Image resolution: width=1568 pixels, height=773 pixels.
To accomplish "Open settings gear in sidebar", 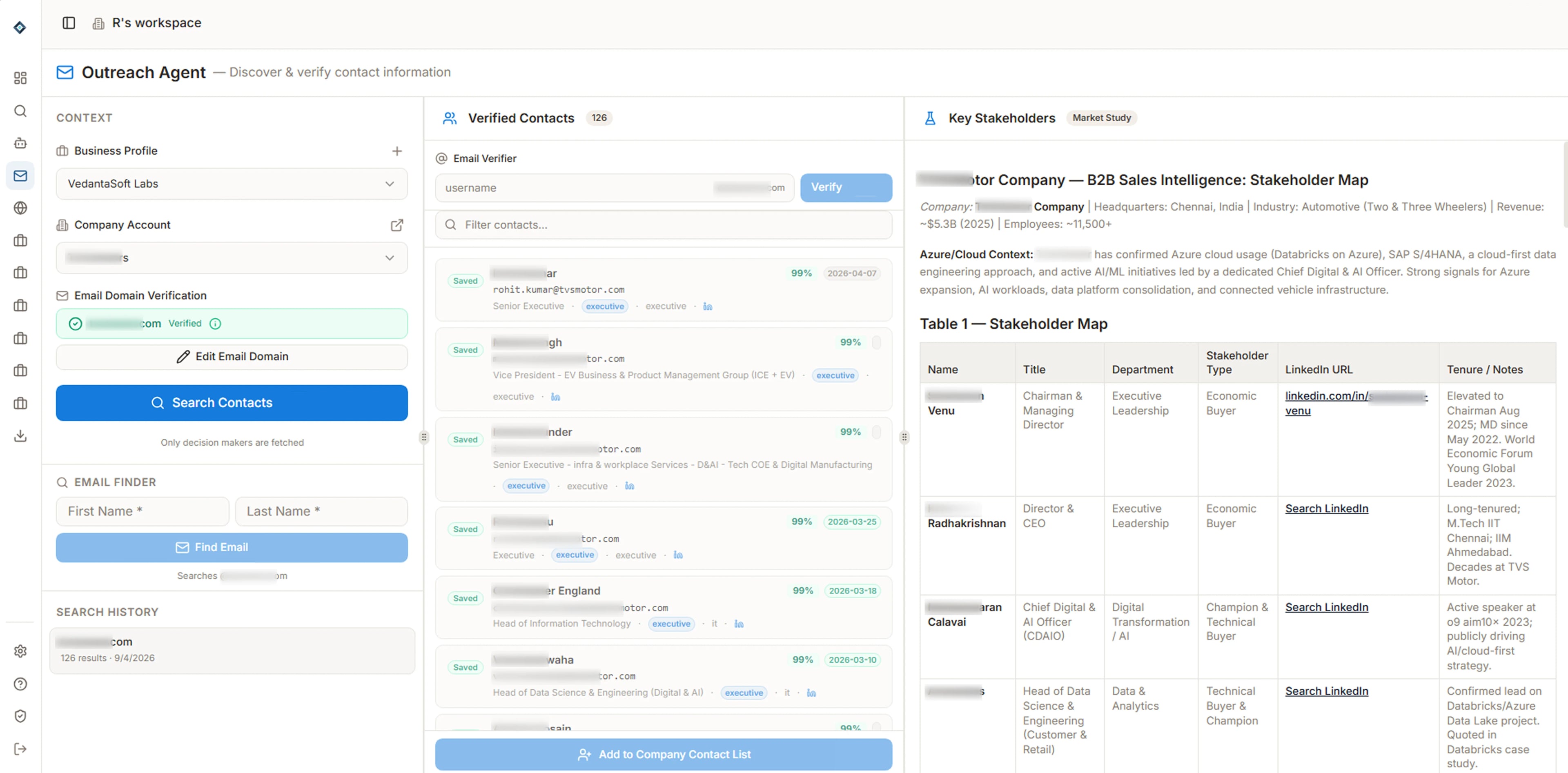I will pyautogui.click(x=20, y=651).
